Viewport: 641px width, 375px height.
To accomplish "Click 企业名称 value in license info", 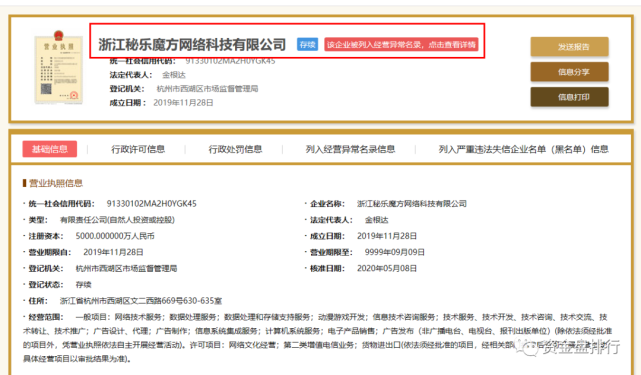I will pyautogui.click(x=412, y=203).
